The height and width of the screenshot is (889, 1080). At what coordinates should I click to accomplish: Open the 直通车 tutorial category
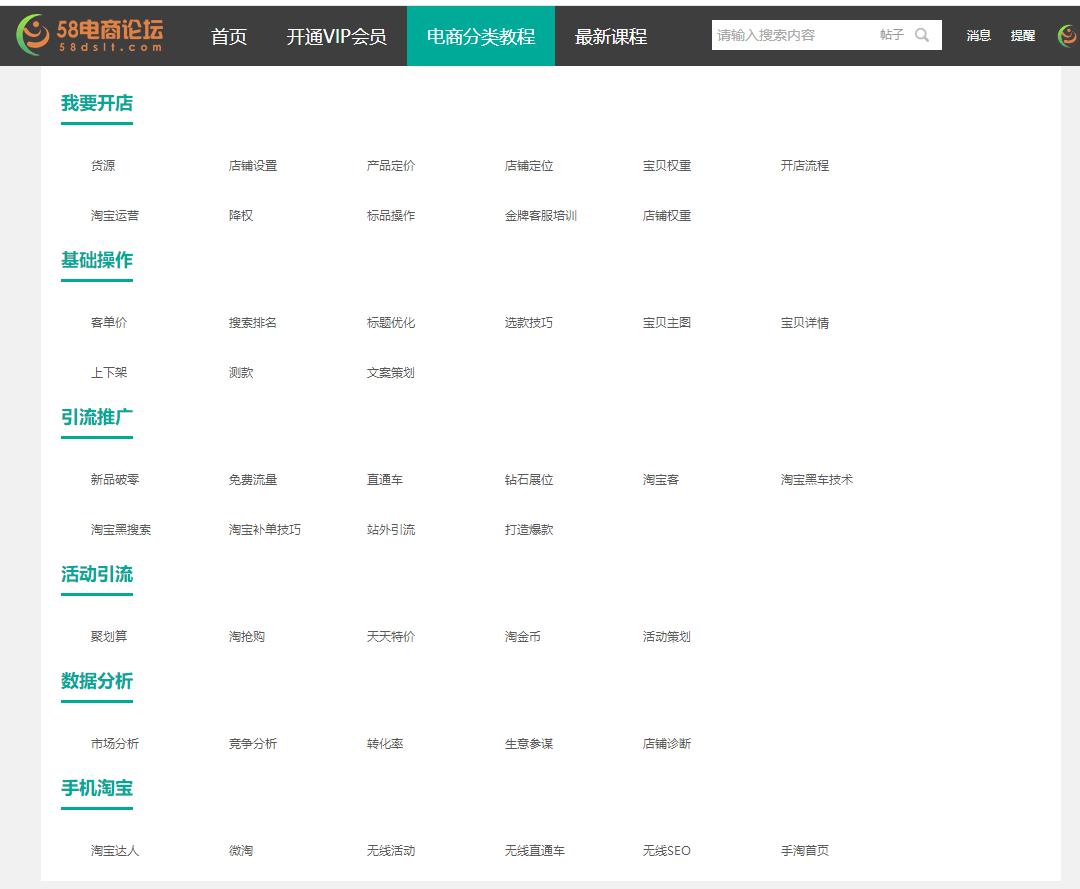[384, 480]
